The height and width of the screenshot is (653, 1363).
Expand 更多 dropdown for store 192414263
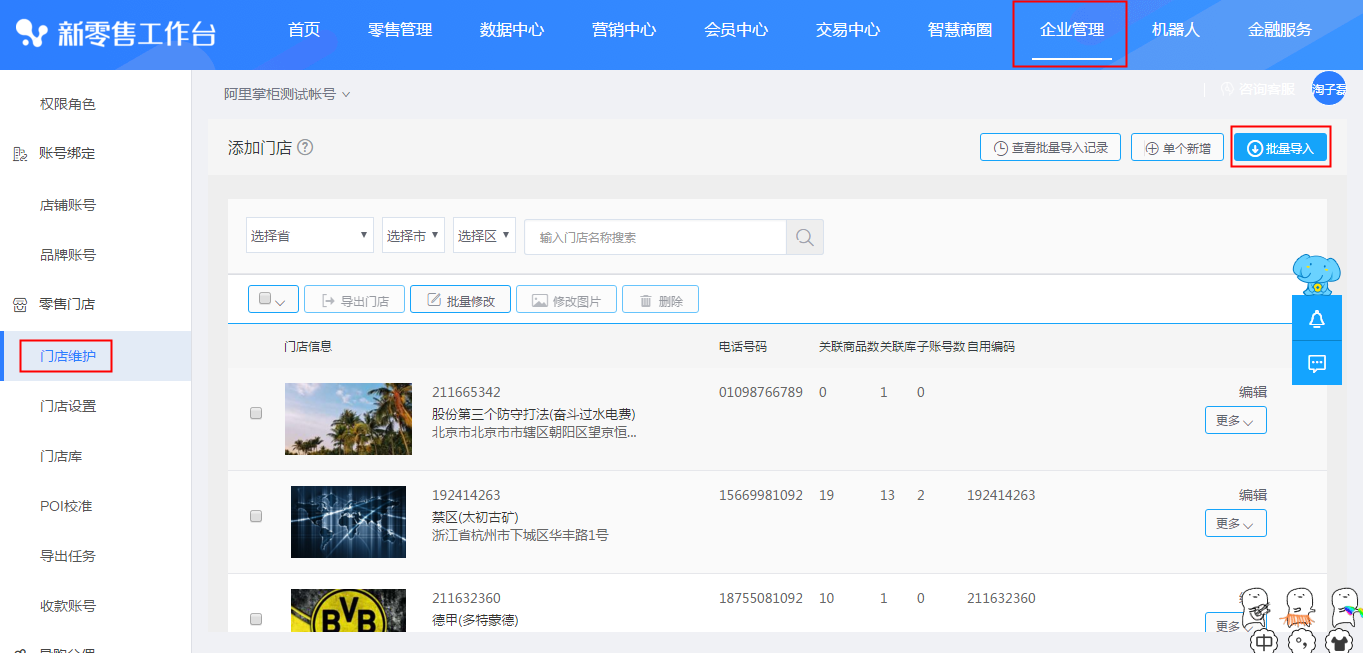(1236, 523)
